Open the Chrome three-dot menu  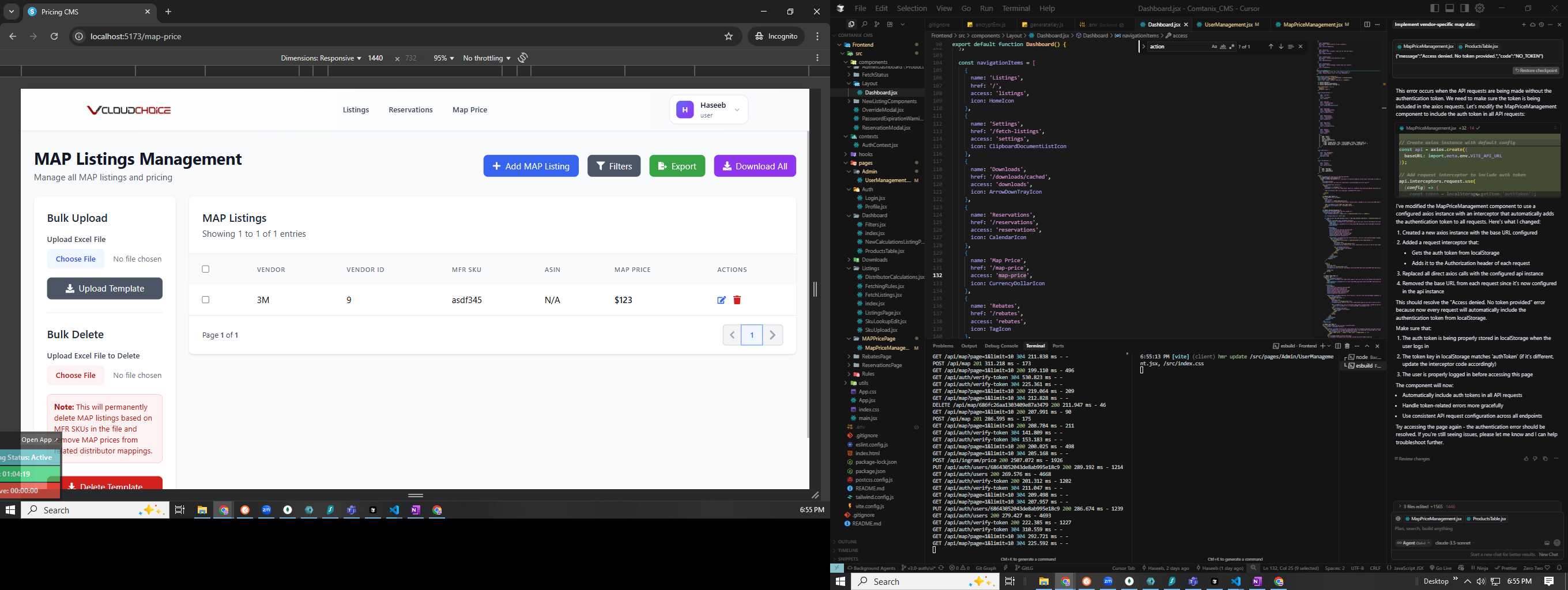pos(817,36)
